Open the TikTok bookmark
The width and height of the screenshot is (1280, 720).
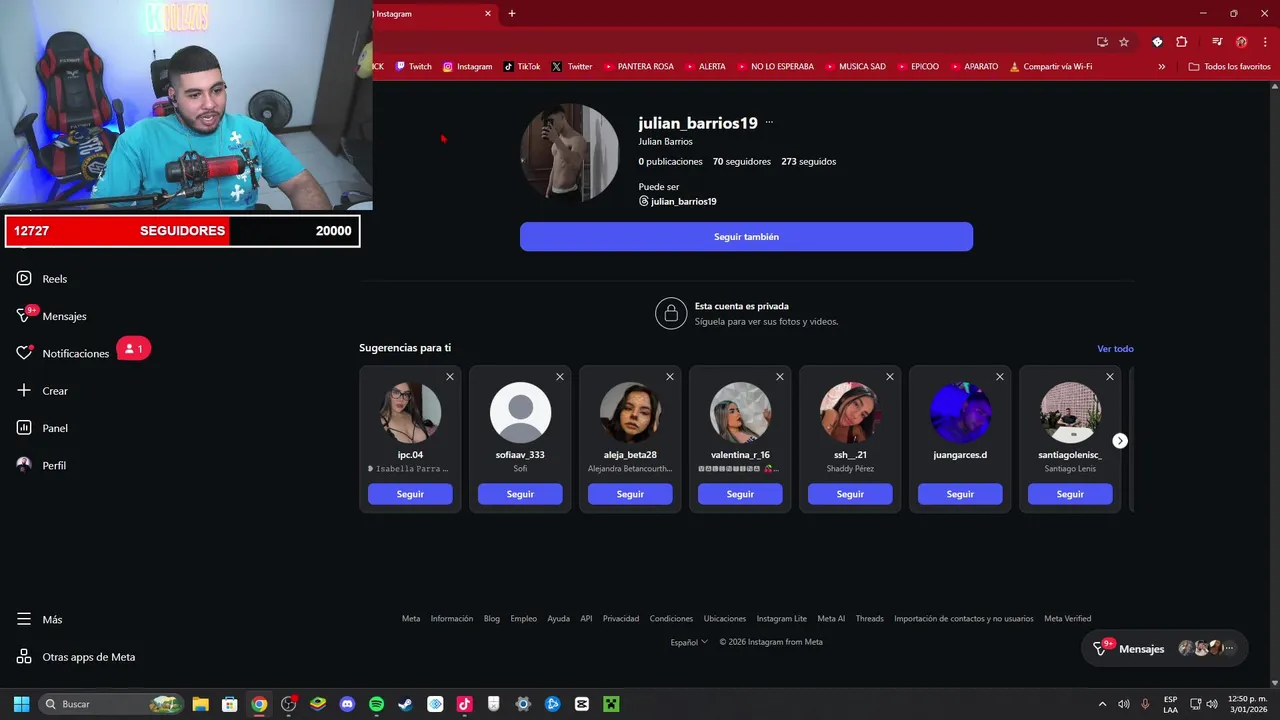coord(522,67)
